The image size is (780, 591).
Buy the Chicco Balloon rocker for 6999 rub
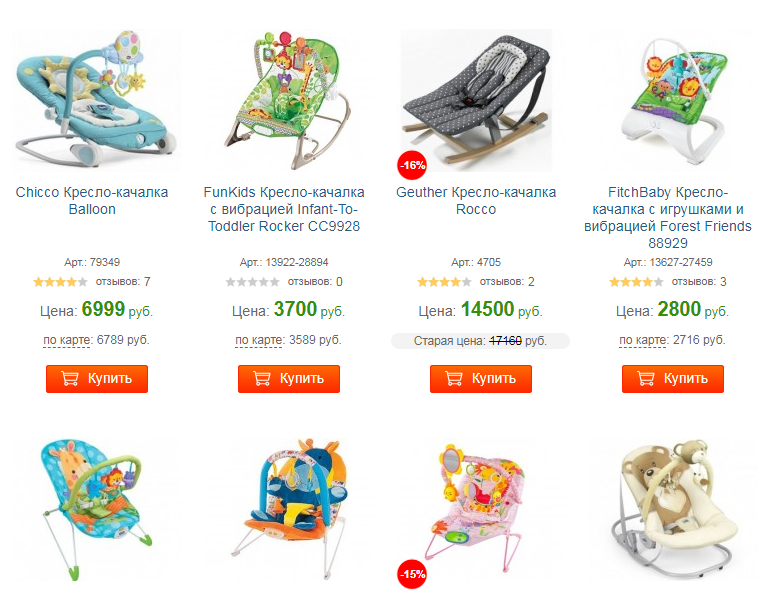click(x=97, y=379)
